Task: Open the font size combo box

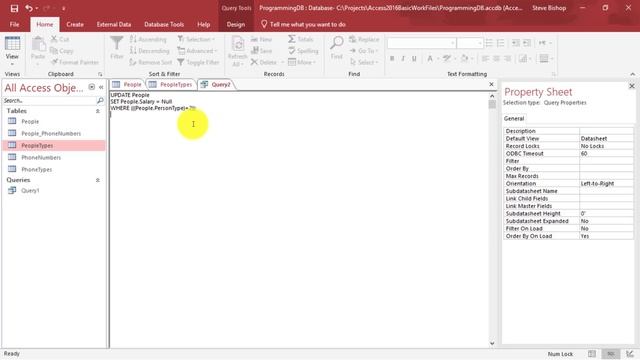Action: tap(470, 43)
